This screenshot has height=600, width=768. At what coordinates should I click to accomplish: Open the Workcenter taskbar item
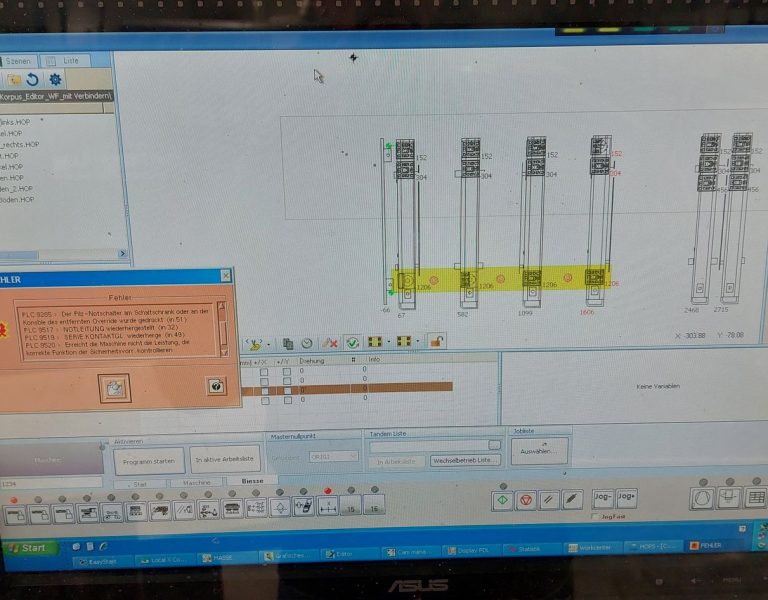592,548
